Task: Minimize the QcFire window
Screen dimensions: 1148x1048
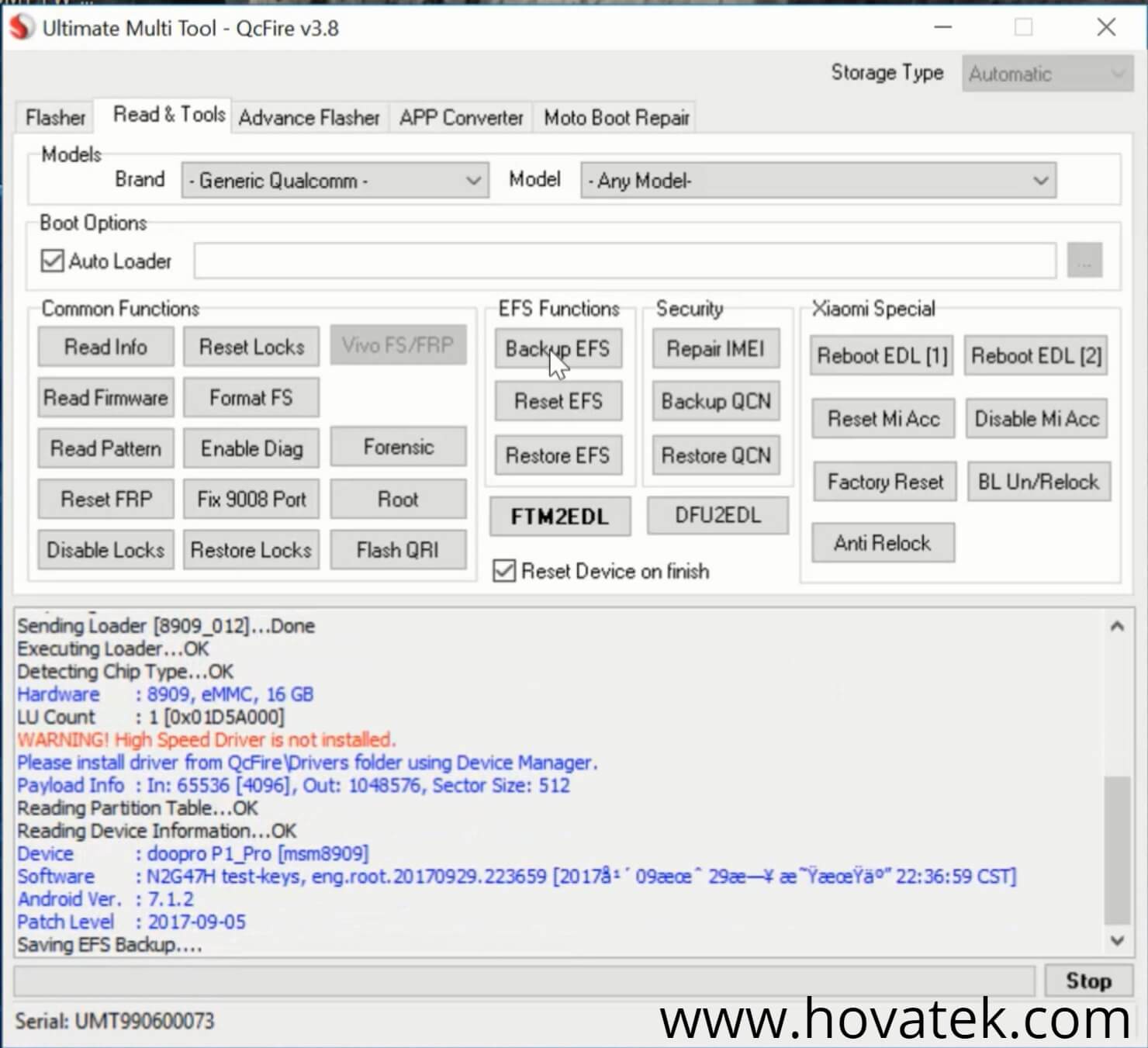Action: tap(943, 27)
